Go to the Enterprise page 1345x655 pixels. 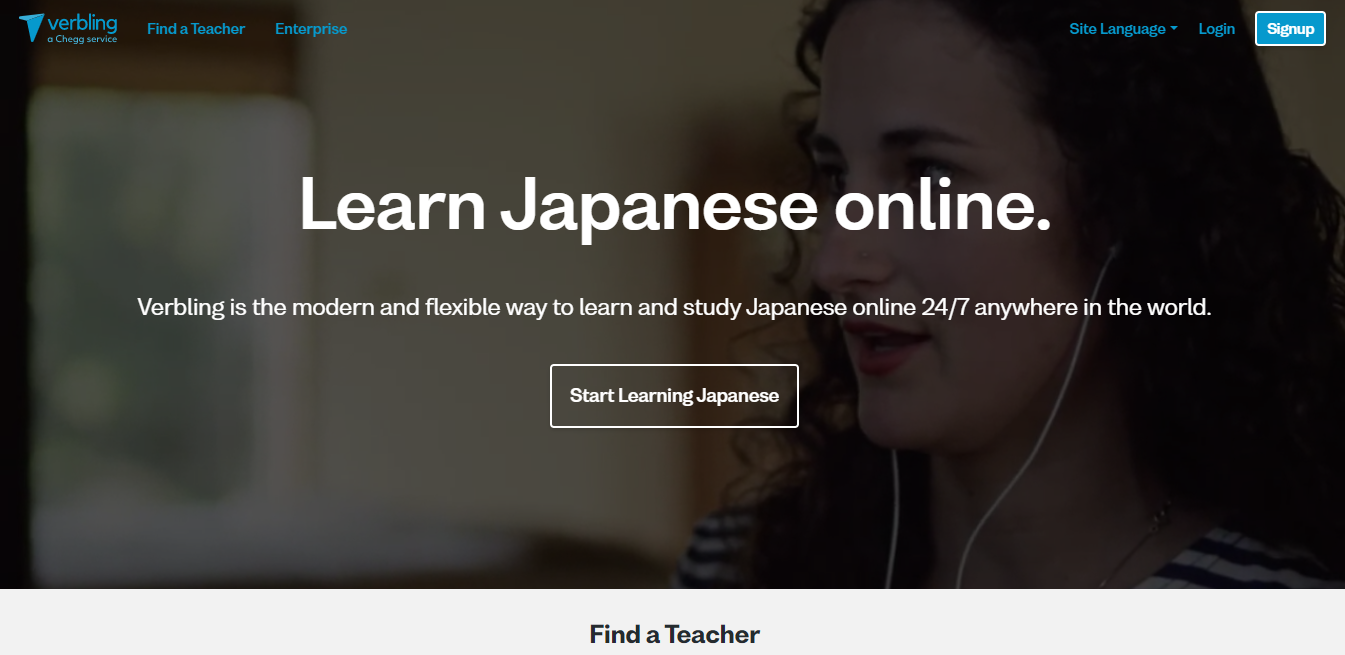pos(311,29)
